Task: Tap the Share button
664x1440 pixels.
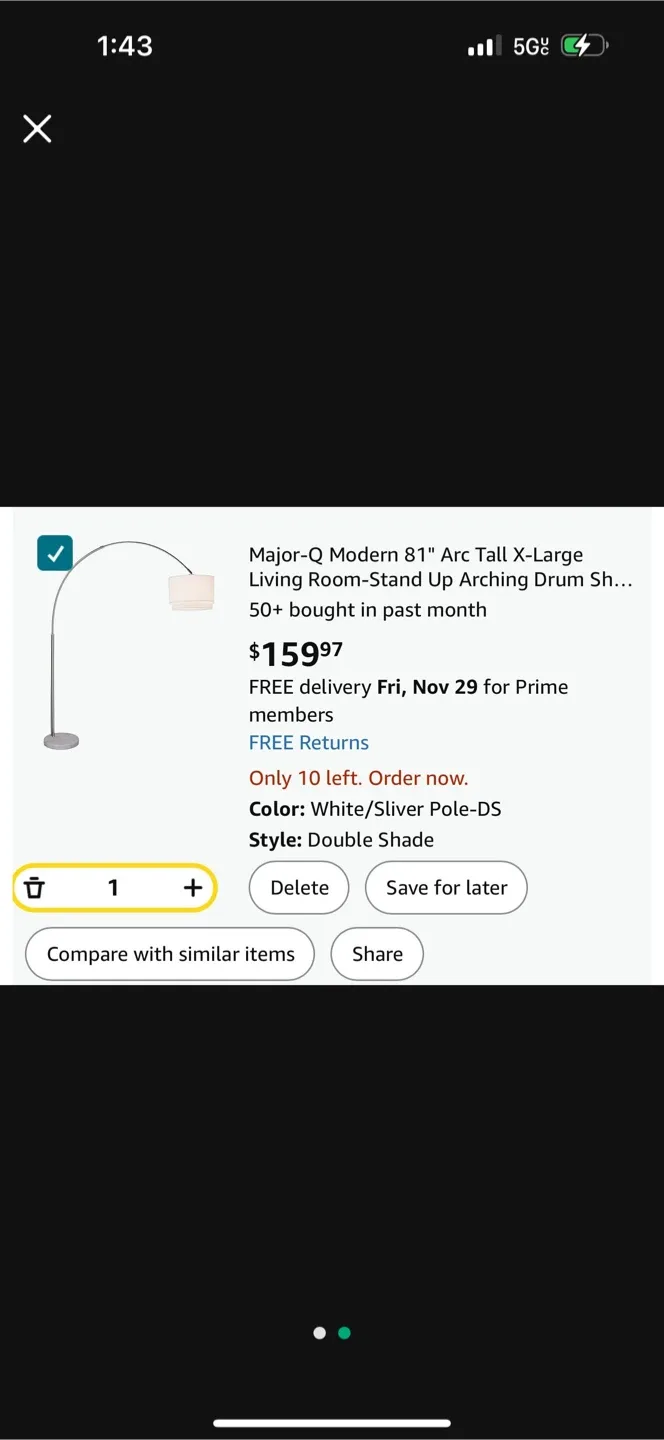Action: point(377,953)
